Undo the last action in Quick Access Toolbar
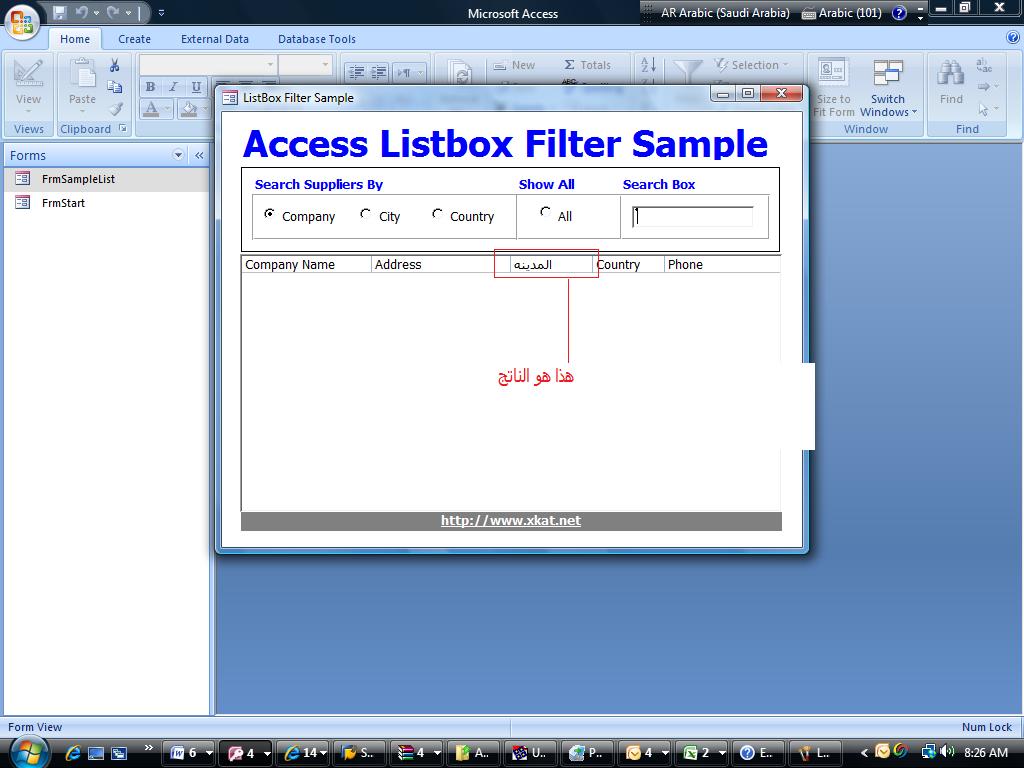Image resolution: width=1024 pixels, height=768 pixels. (x=81, y=12)
